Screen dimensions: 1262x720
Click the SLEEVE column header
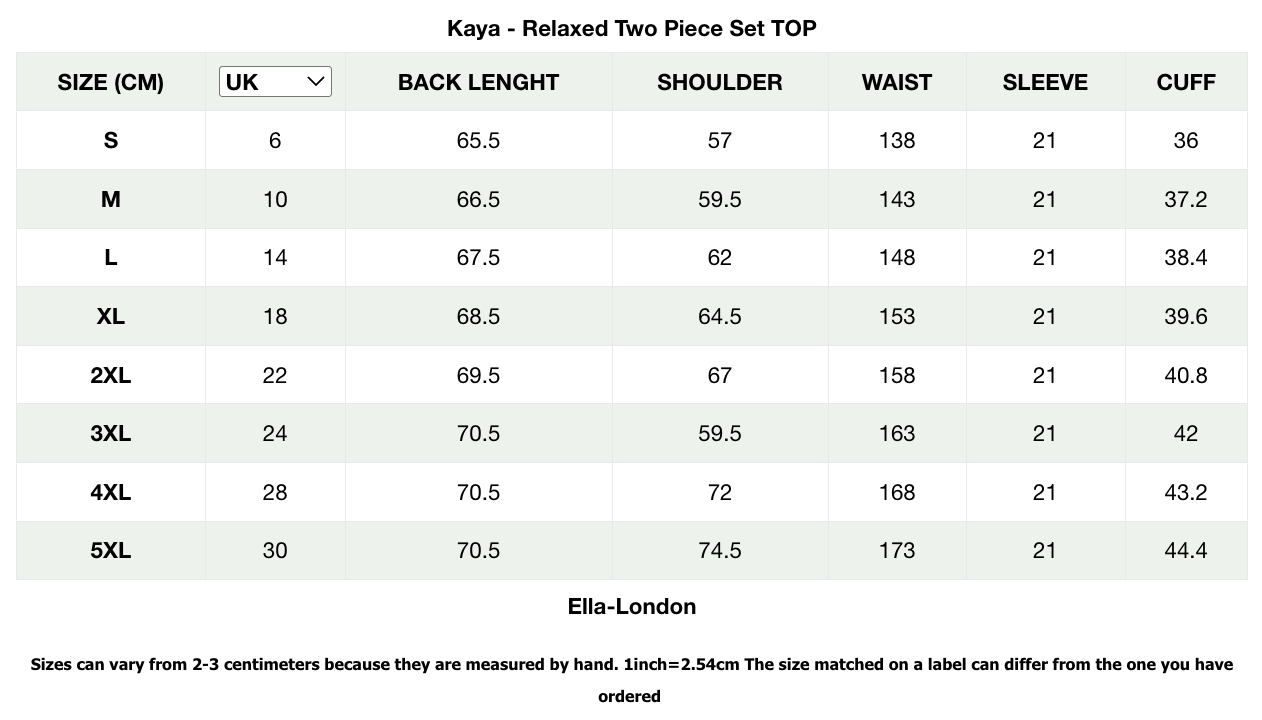[1045, 82]
